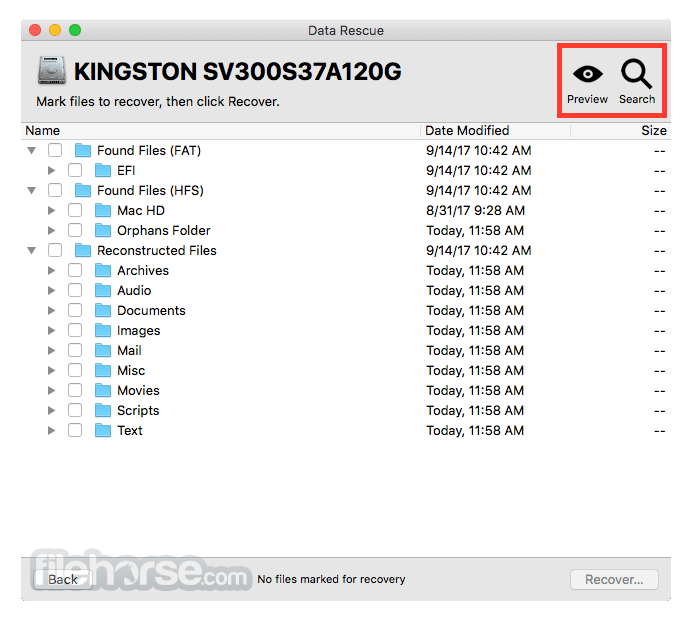Expand the Mac HD folder
Viewport: 689px width, 621px height.
[x=51, y=211]
